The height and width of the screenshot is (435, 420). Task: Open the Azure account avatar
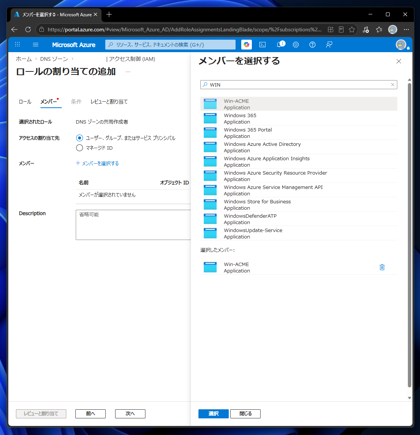click(x=401, y=45)
